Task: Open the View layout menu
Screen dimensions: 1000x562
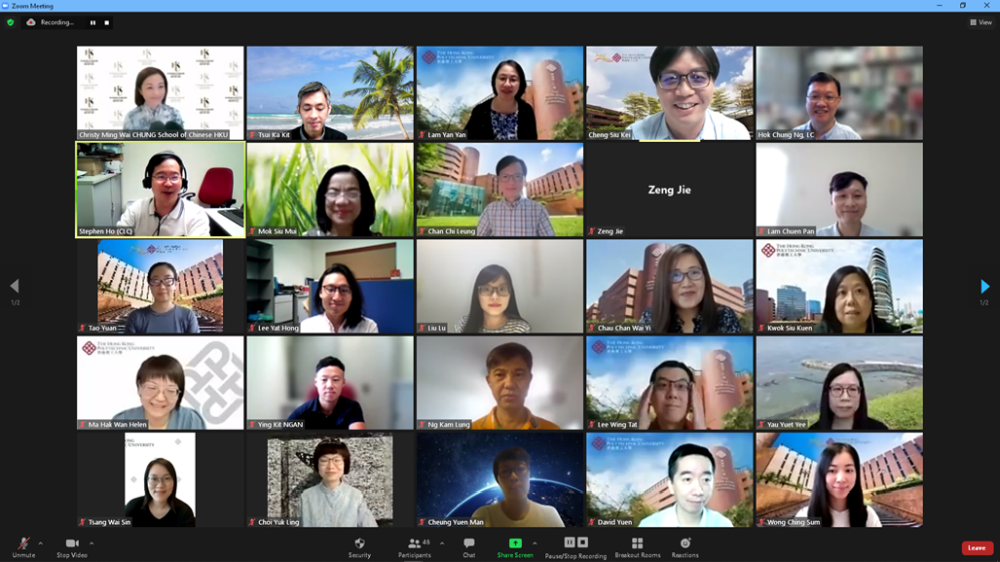Action: 980,22
